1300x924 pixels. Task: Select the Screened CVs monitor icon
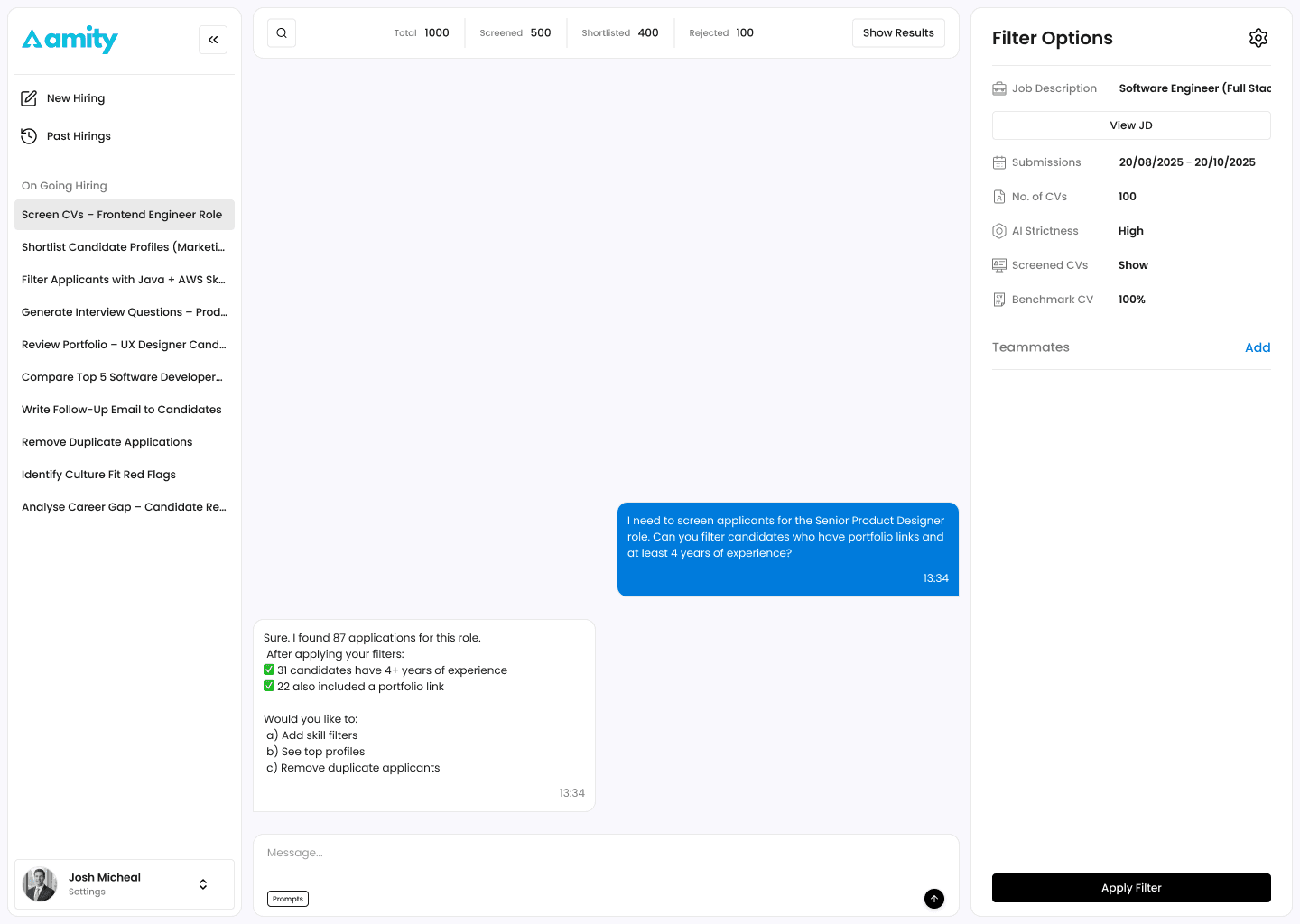click(x=999, y=264)
